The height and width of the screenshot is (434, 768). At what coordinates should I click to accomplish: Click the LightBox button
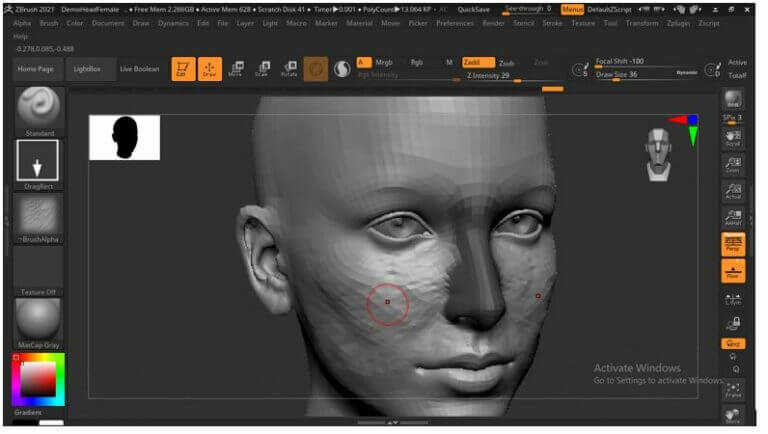point(87,69)
